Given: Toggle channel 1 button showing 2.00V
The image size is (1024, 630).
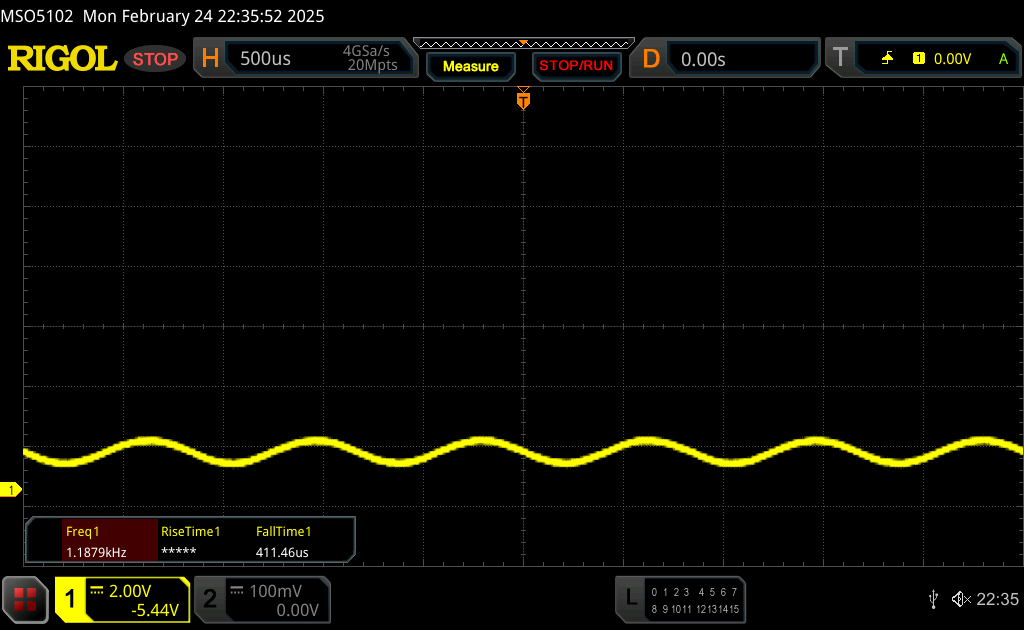Looking at the screenshot, I should click(123, 599).
